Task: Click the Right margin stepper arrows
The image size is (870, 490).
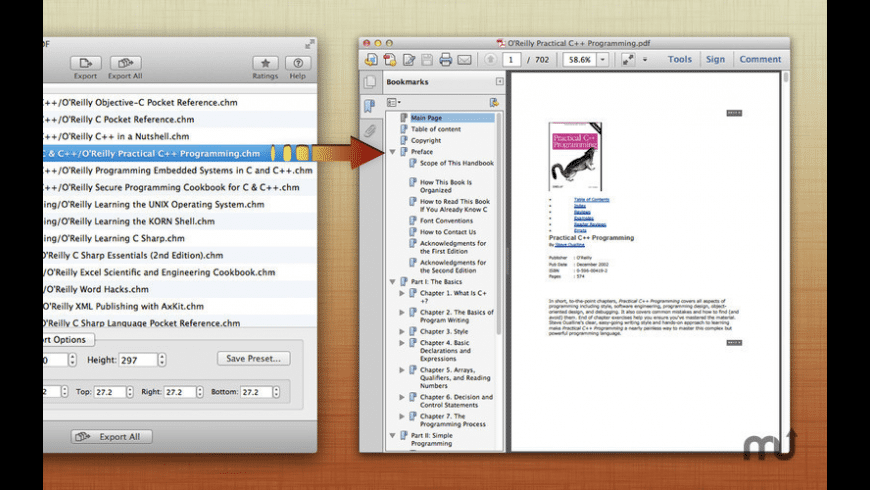Action: tap(200, 392)
